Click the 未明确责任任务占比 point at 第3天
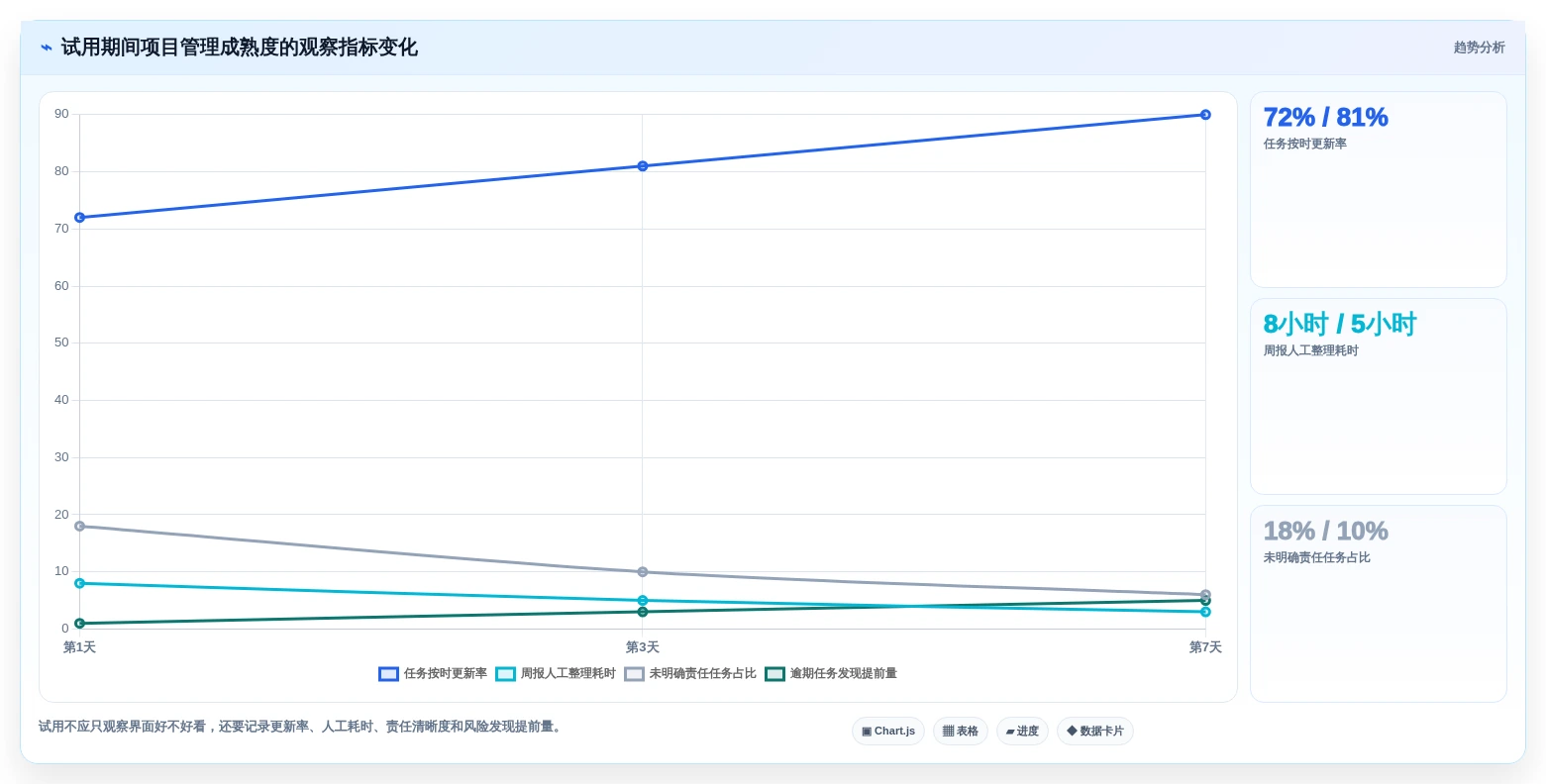1546x784 pixels. point(643,572)
